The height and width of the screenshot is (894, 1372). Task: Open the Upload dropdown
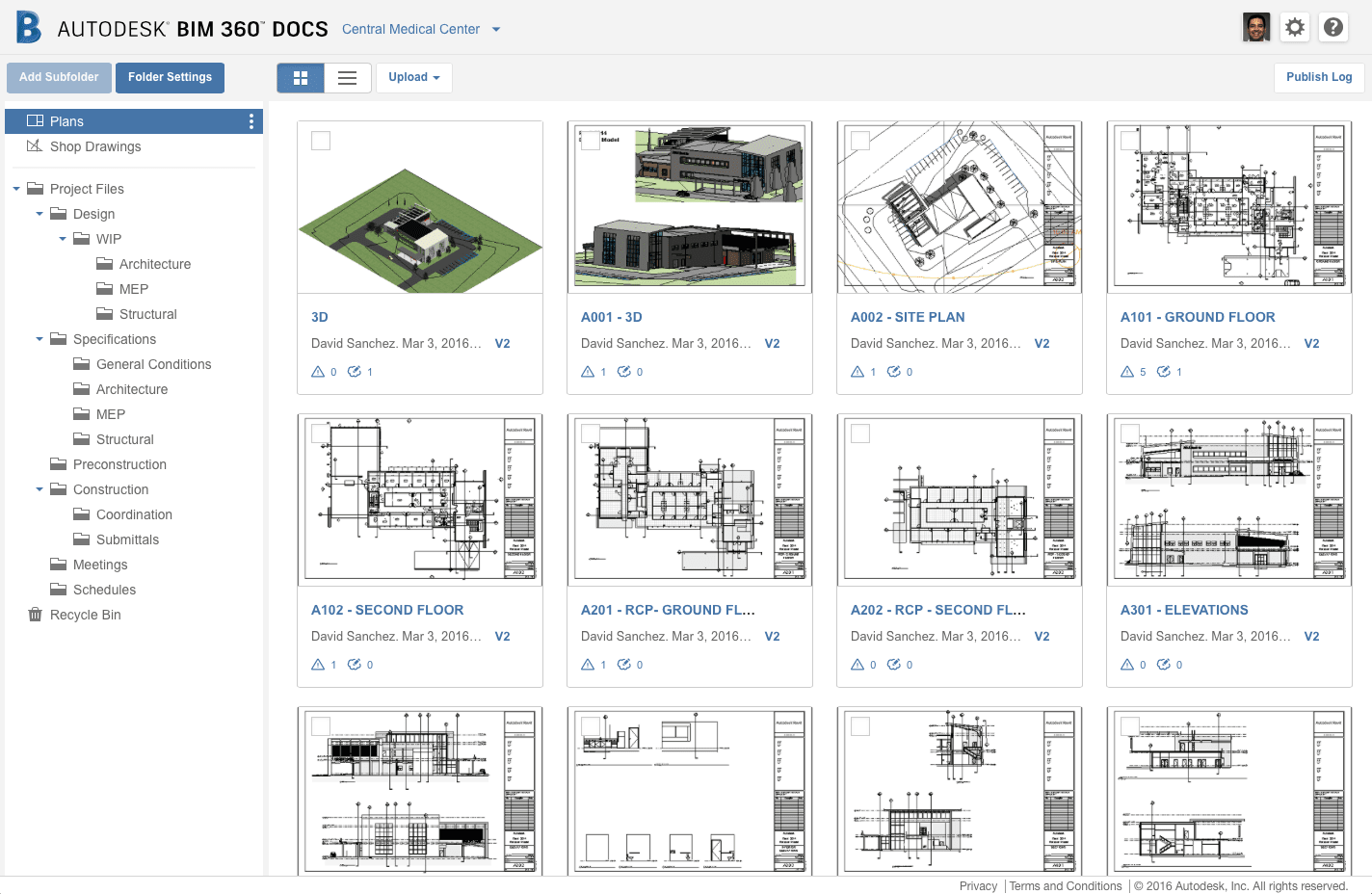point(413,77)
